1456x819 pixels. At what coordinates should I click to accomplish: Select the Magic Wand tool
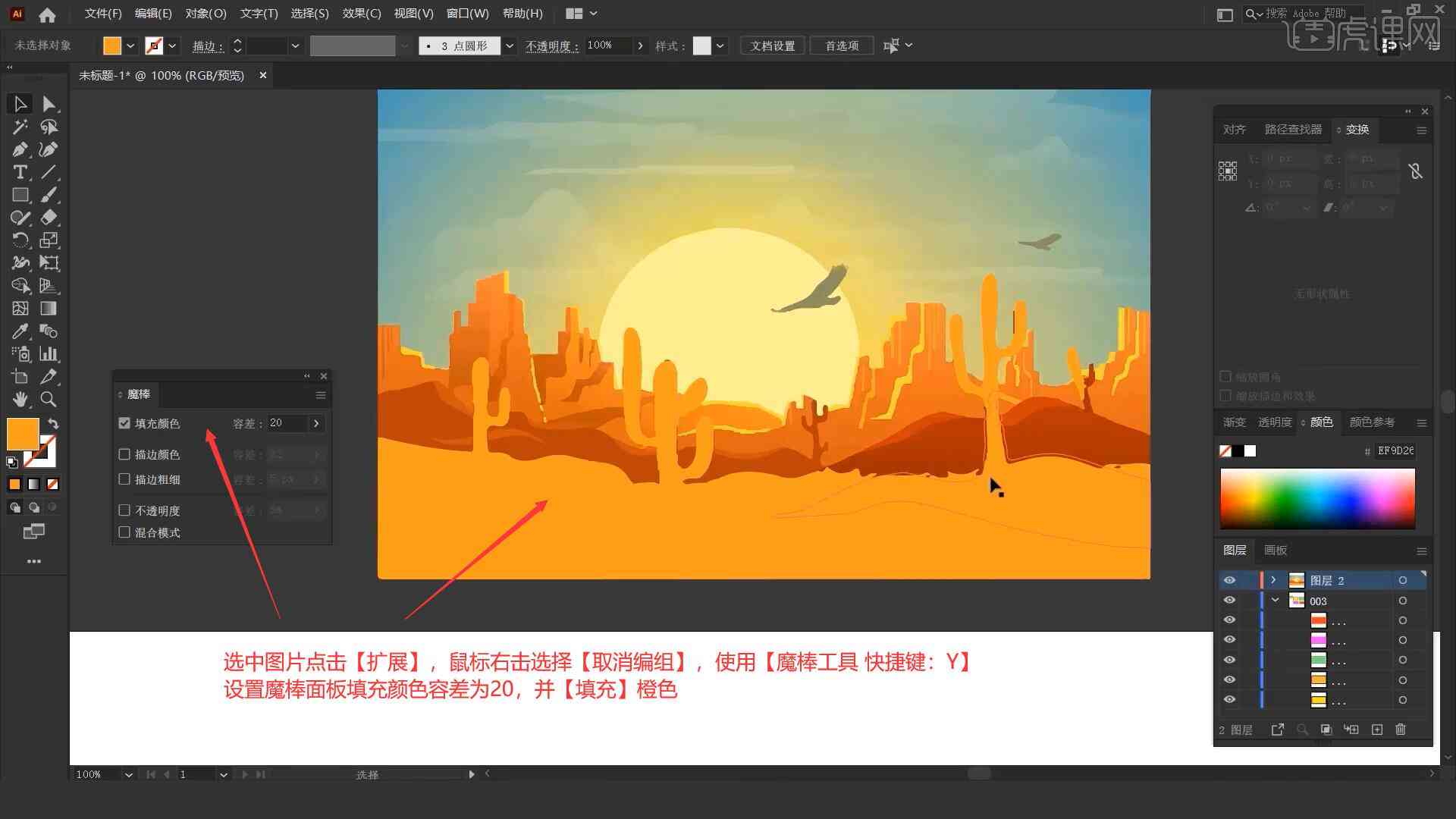coord(18,126)
